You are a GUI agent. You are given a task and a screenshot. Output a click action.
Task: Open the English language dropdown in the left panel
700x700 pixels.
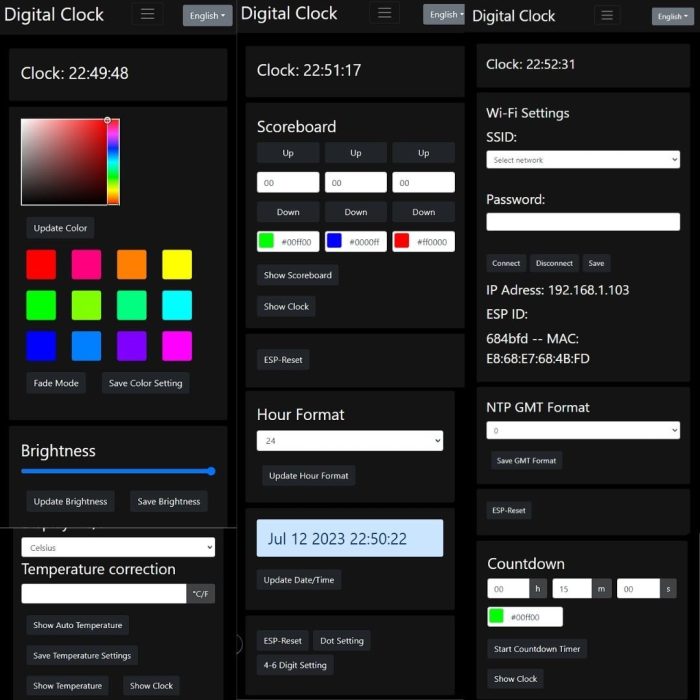coord(207,16)
